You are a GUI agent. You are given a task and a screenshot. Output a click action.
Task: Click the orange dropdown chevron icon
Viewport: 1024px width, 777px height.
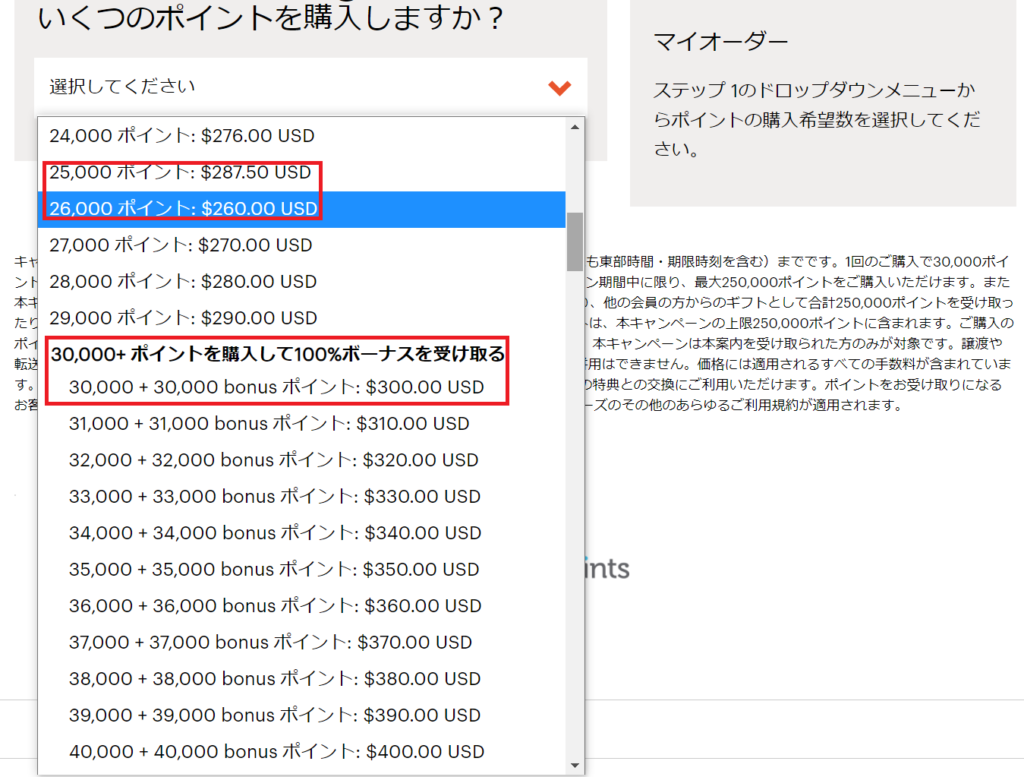(559, 88)
